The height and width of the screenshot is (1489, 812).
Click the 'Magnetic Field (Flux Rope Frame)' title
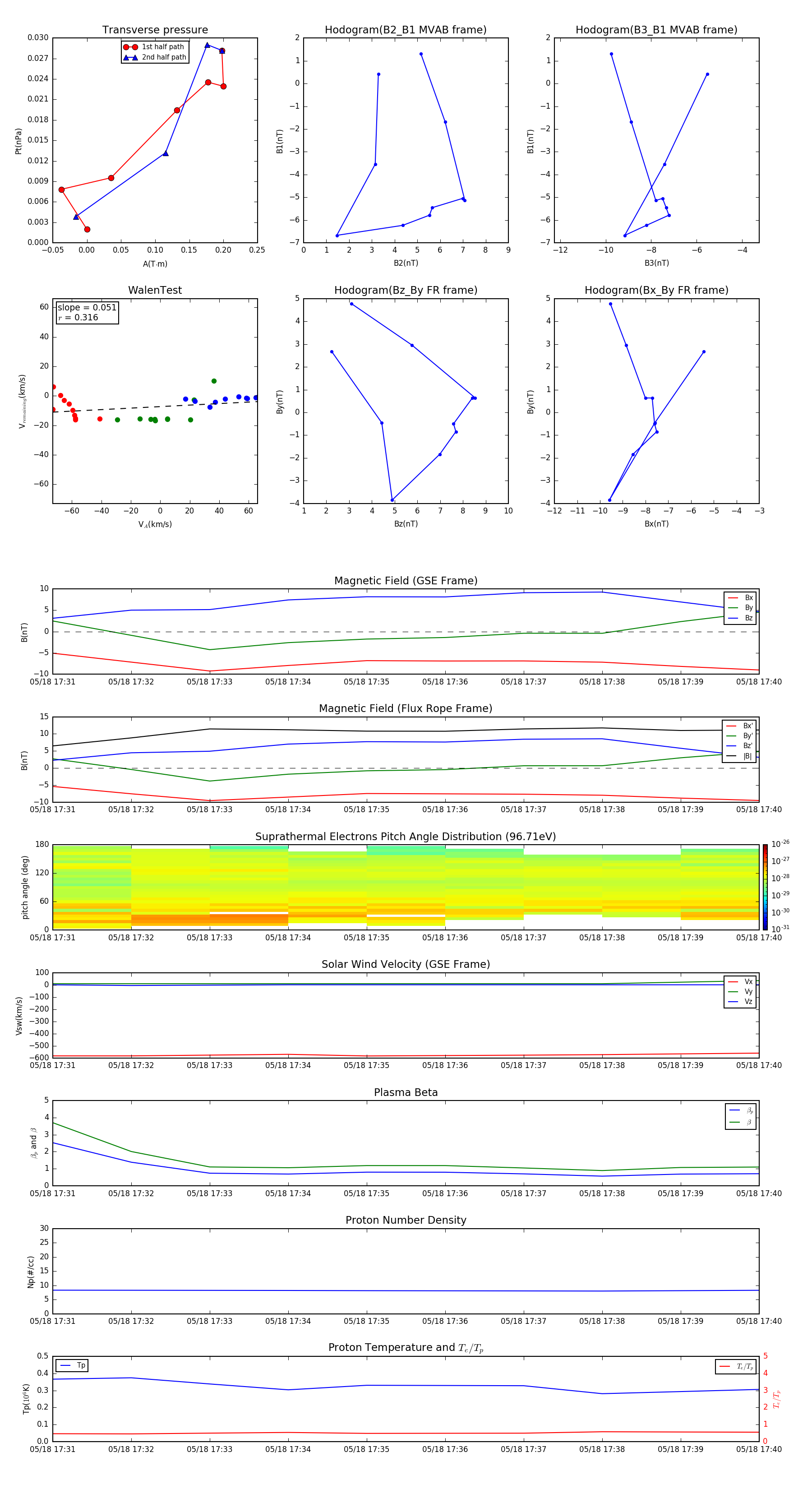pos(406,709)
